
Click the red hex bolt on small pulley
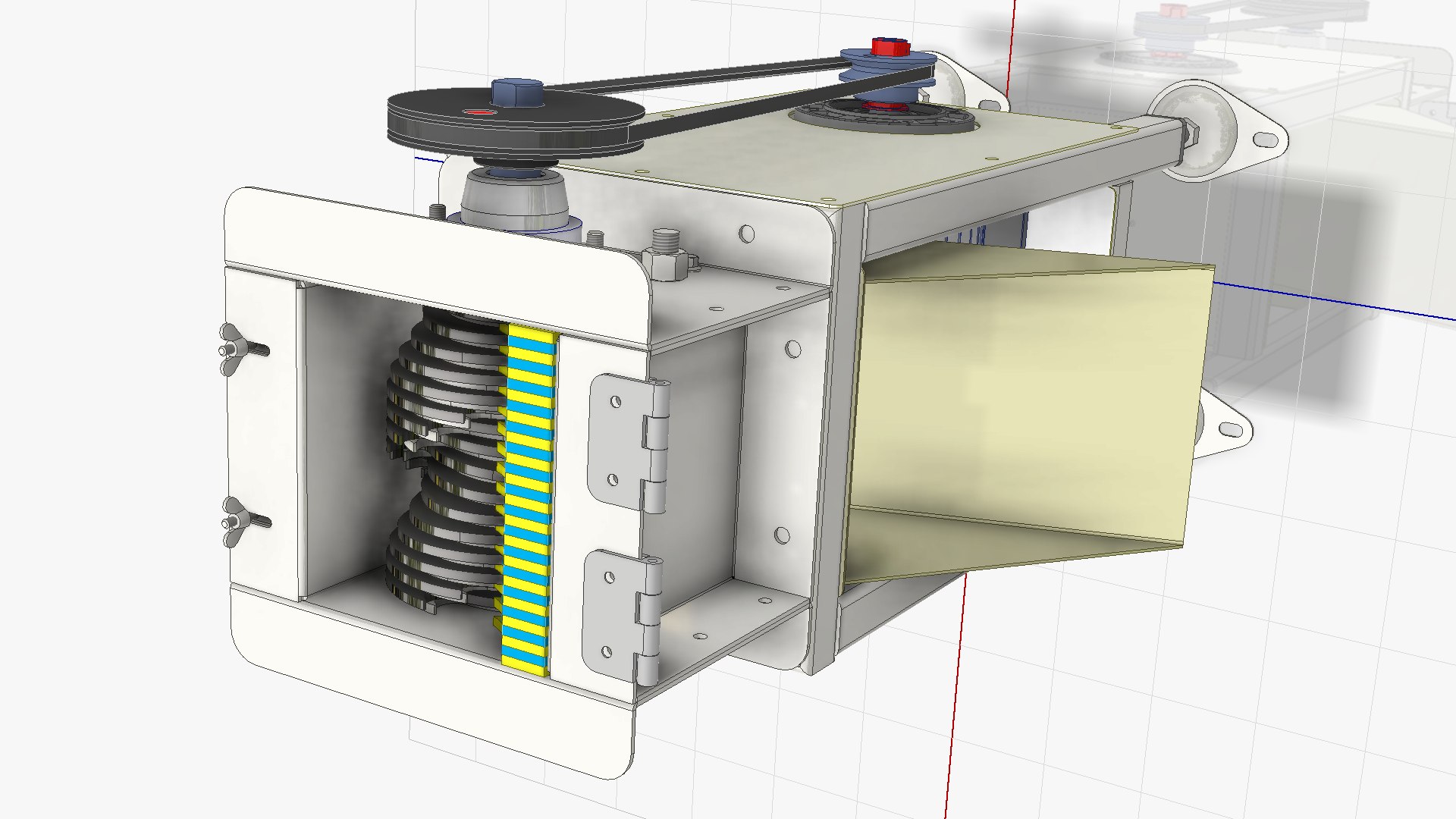click(x=891, y=47)
